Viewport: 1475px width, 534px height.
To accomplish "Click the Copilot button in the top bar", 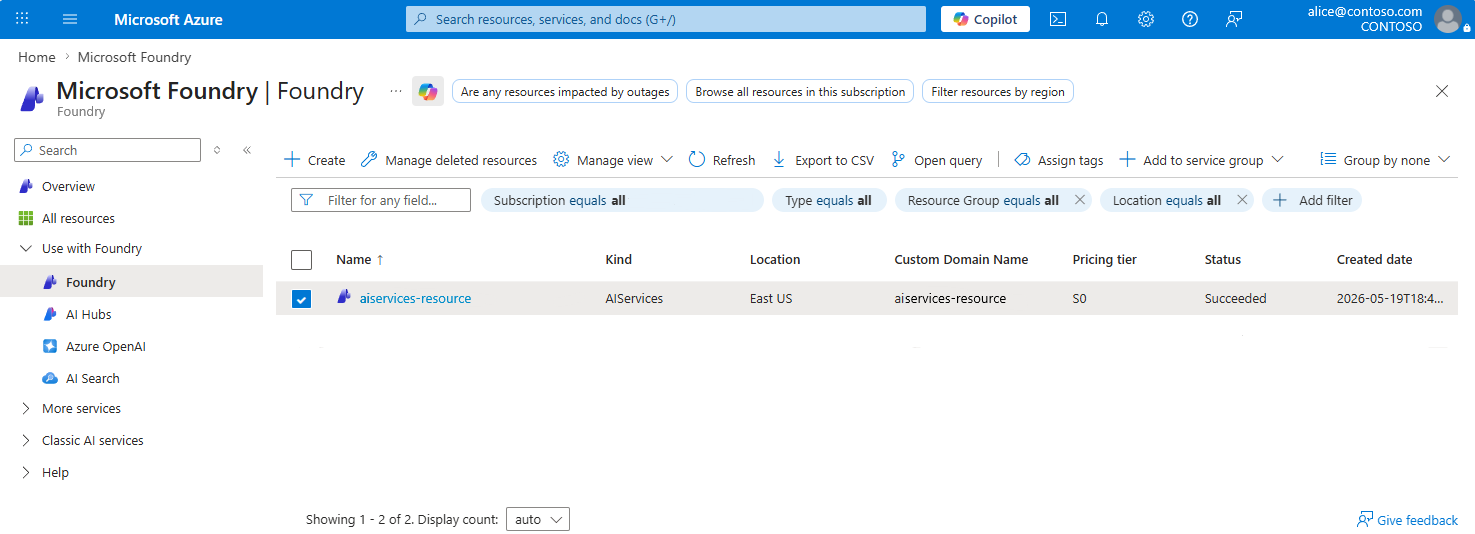I will point(985,19).
